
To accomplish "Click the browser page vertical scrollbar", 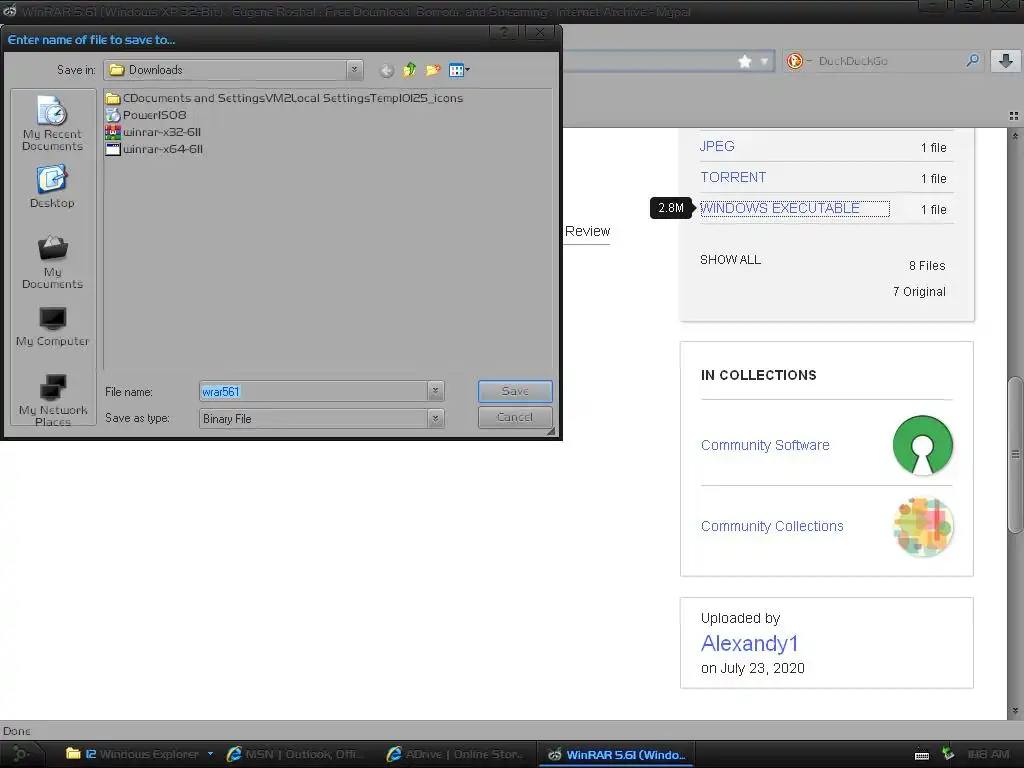I will pyautogui.click(x=1015, y=455).
